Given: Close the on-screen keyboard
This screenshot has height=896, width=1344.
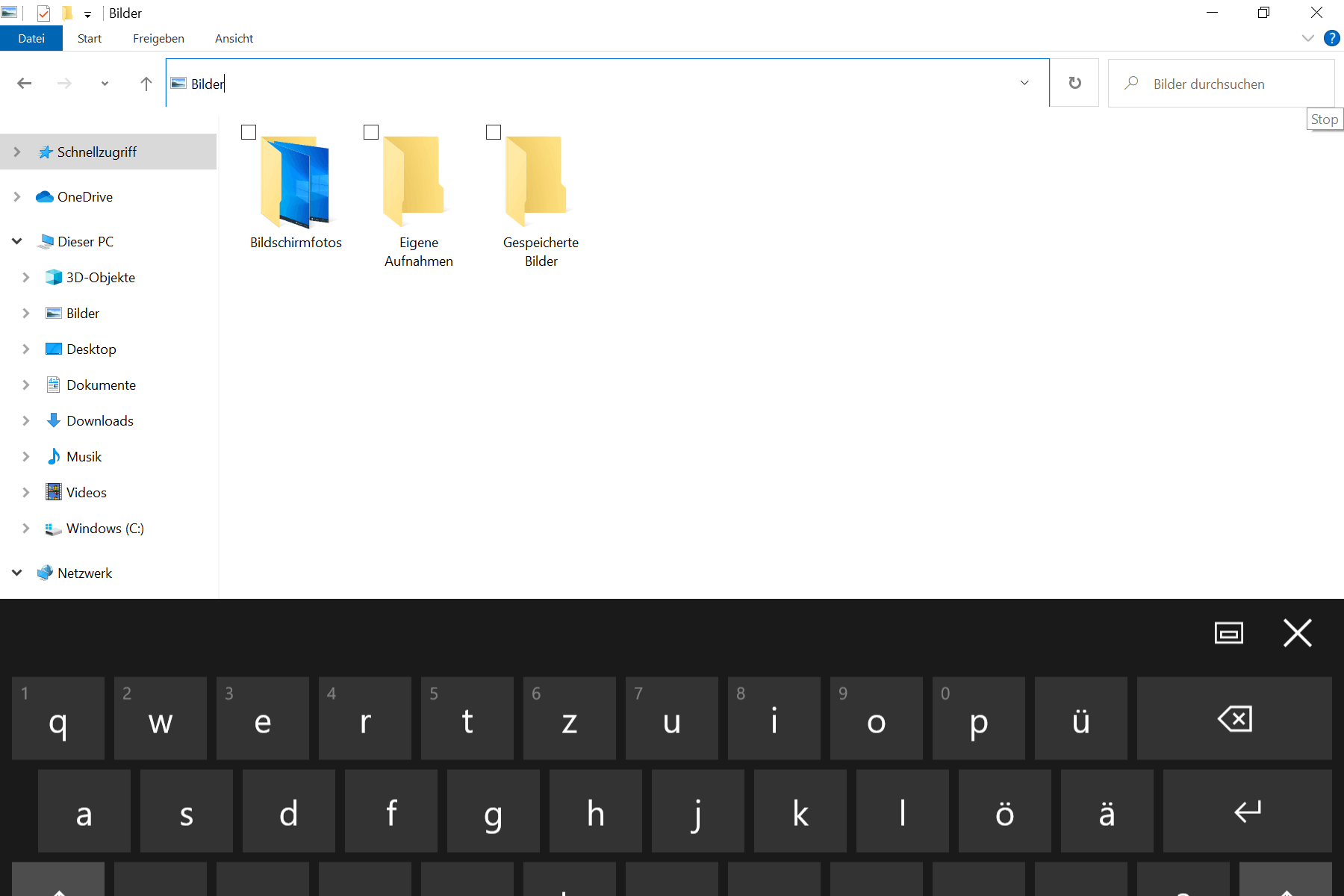Looking at the screenshot, I should pyautogui.click(x=1298, y=632).
